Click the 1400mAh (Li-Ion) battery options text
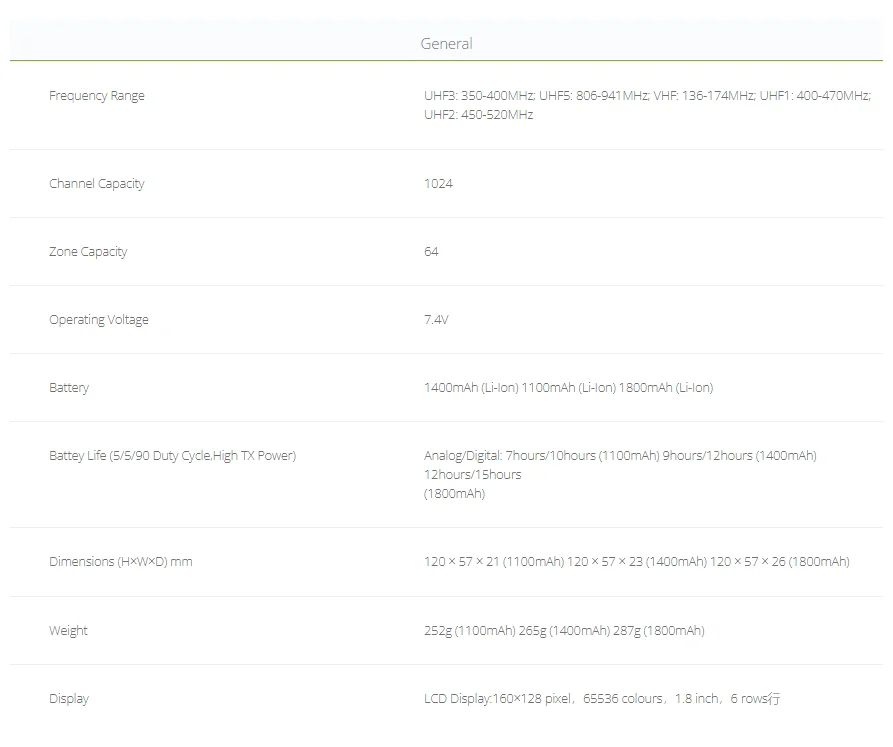 pyautogui.click(x=568, y=388)
